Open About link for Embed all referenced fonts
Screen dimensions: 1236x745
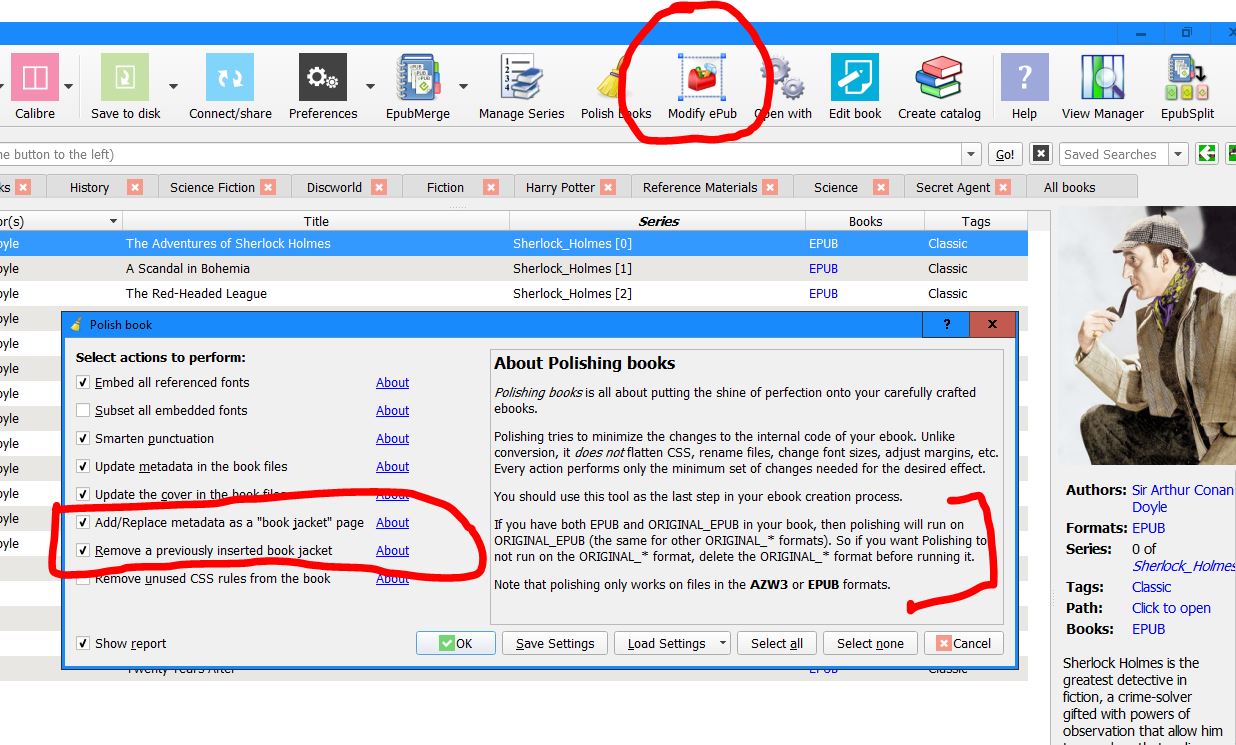click(392, 383)
